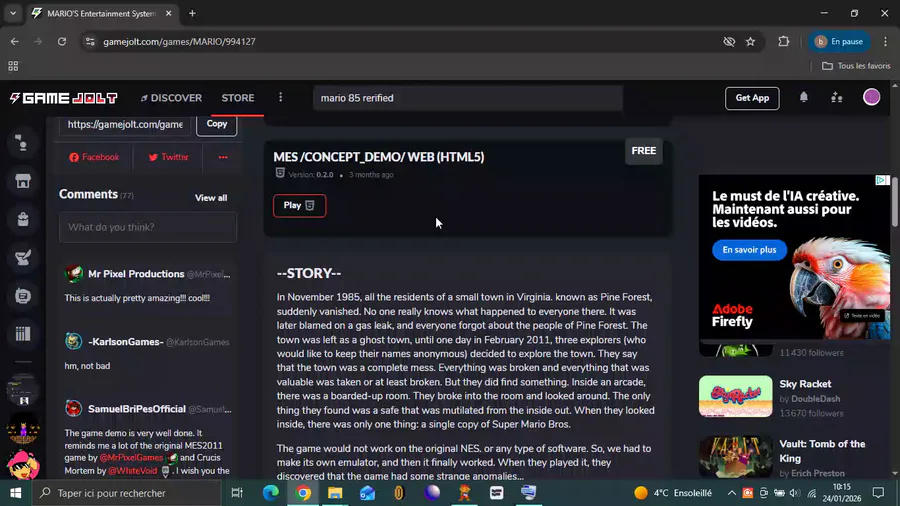Open the volume control in system tray
Image resolution: width=900 pixels, height=506 pixels.
click(795, 493)
